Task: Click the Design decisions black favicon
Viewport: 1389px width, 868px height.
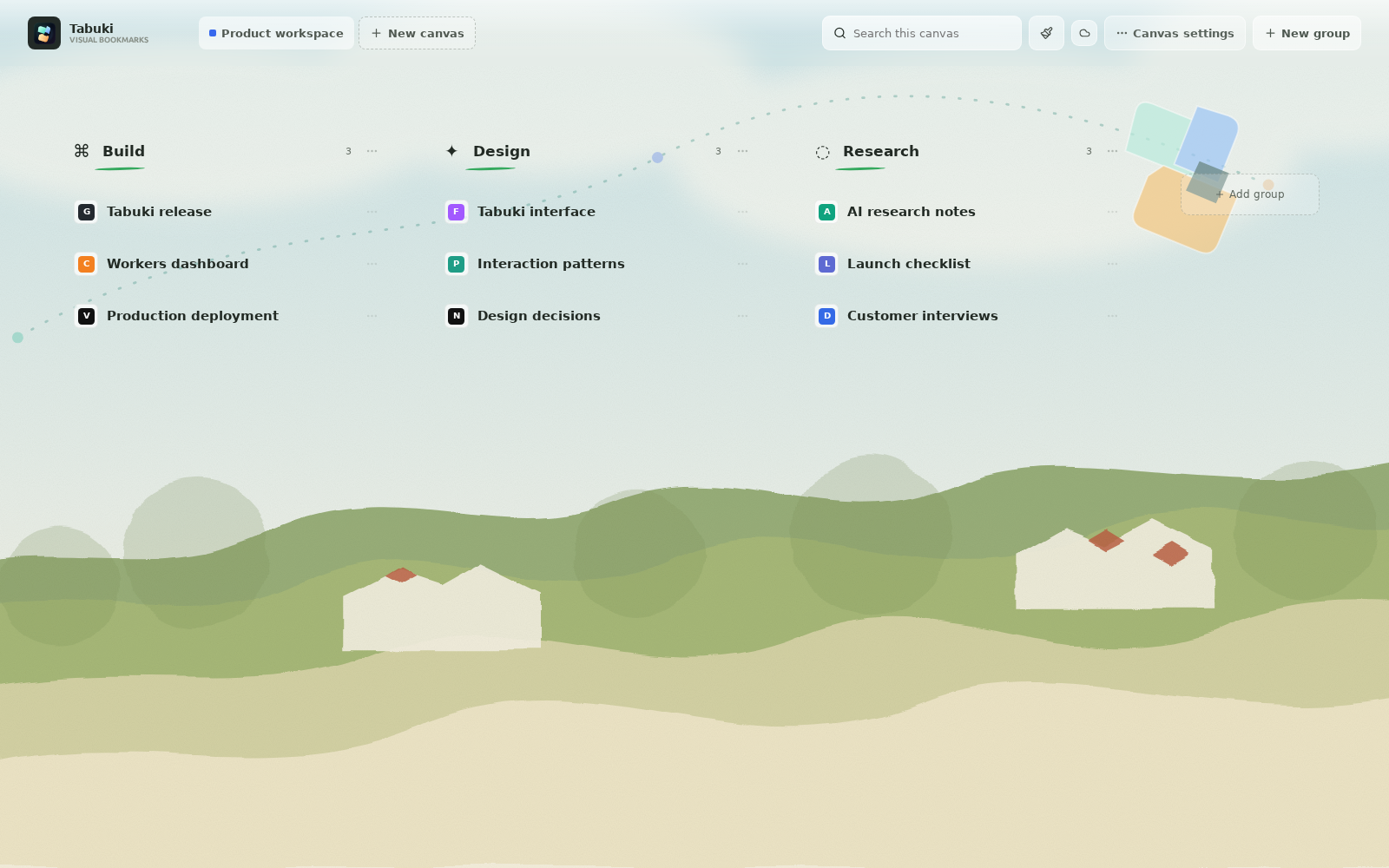Action: [457, 316]
